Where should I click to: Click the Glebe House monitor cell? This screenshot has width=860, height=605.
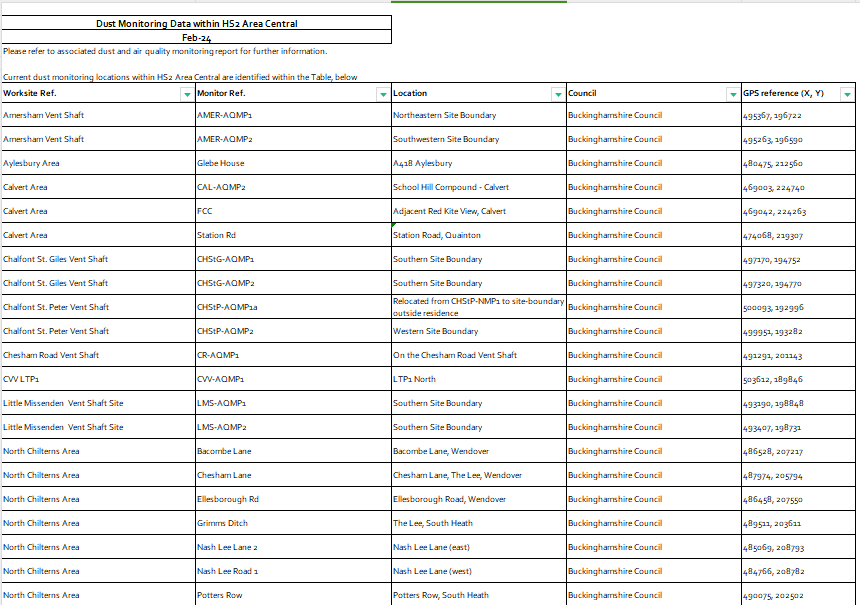(x=221, y=163)
